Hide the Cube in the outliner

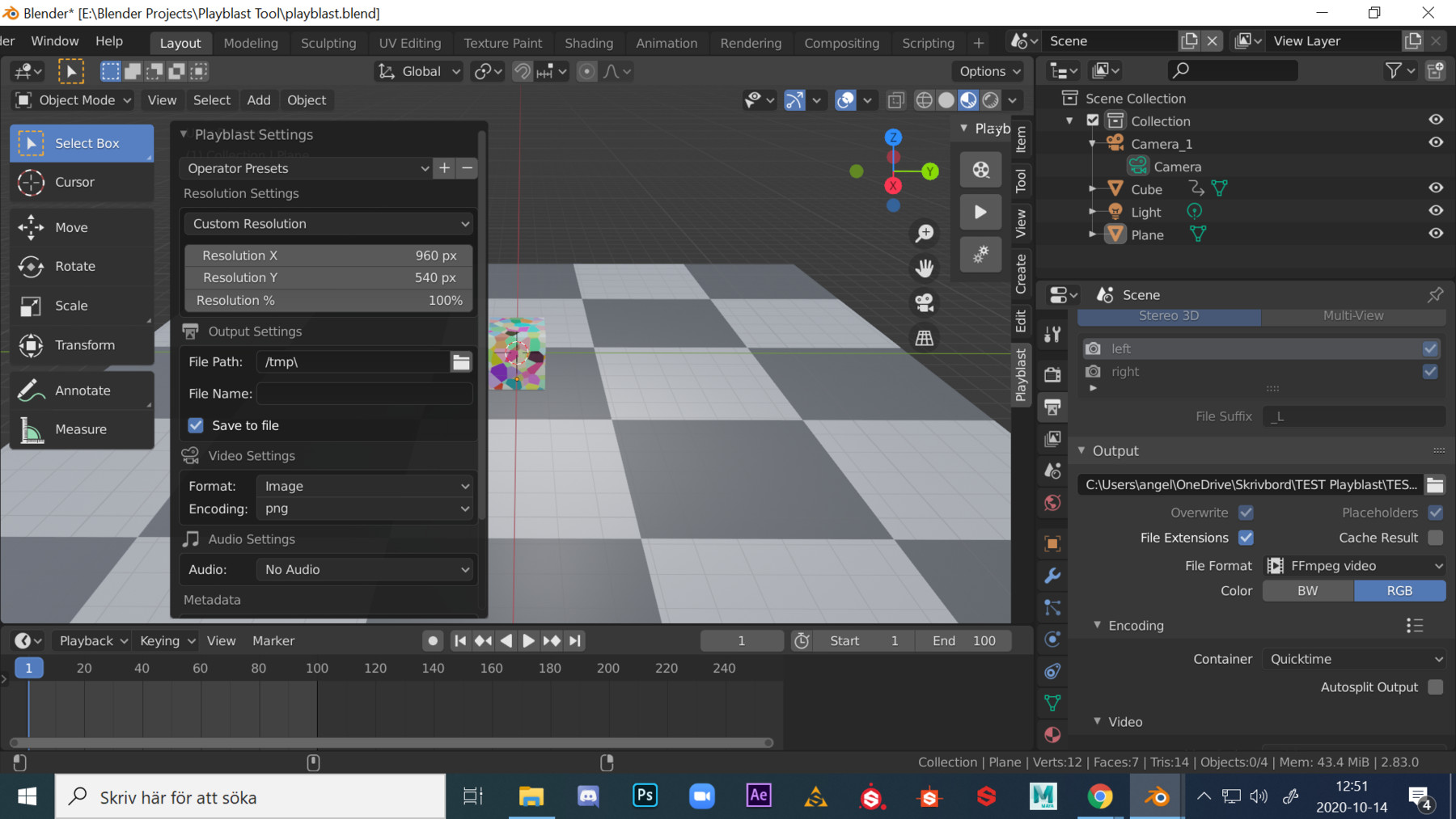[1436, 188]
